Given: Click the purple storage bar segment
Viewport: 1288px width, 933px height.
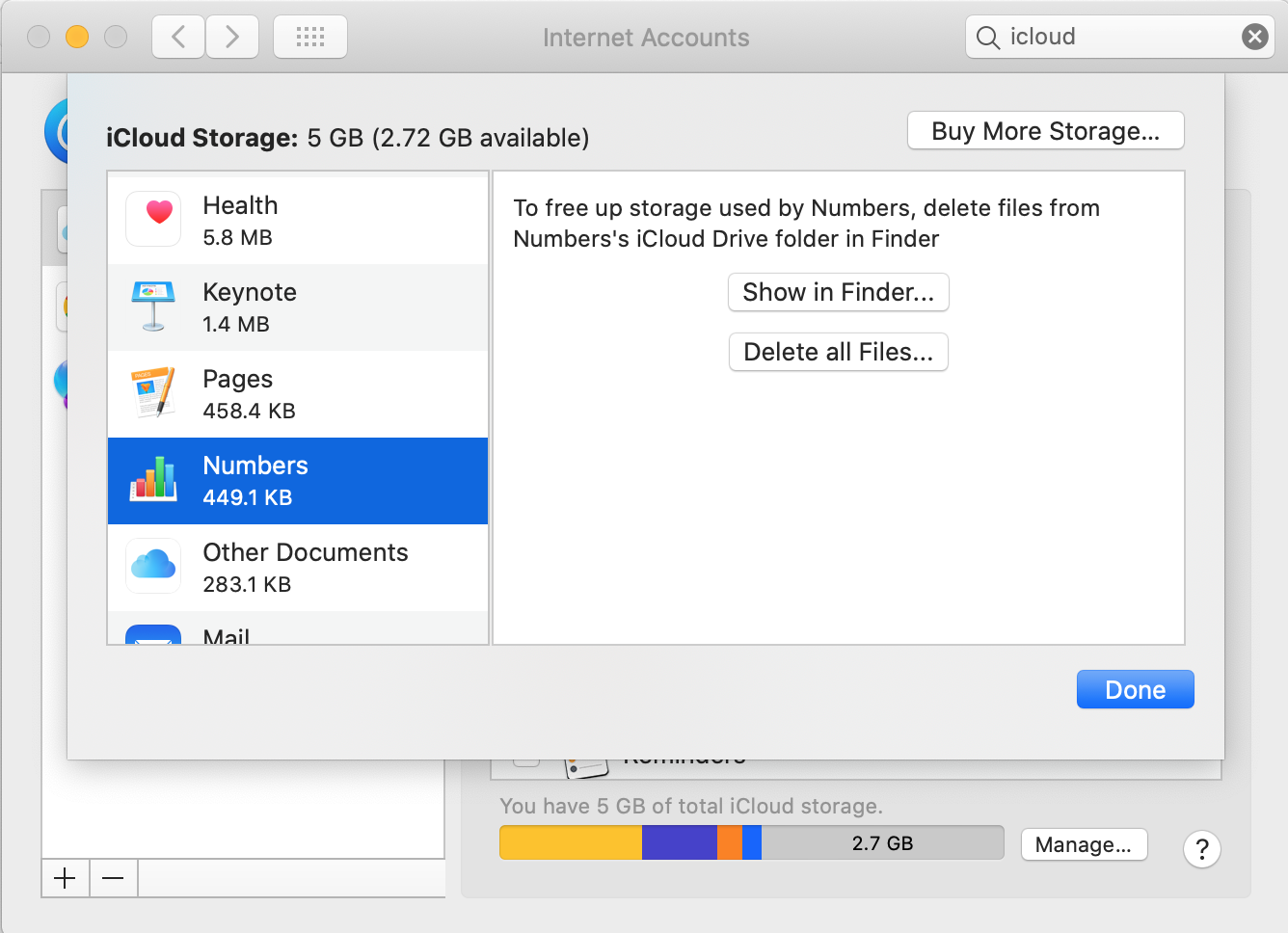Looking at the screenshot, I should tap(680, 842).
